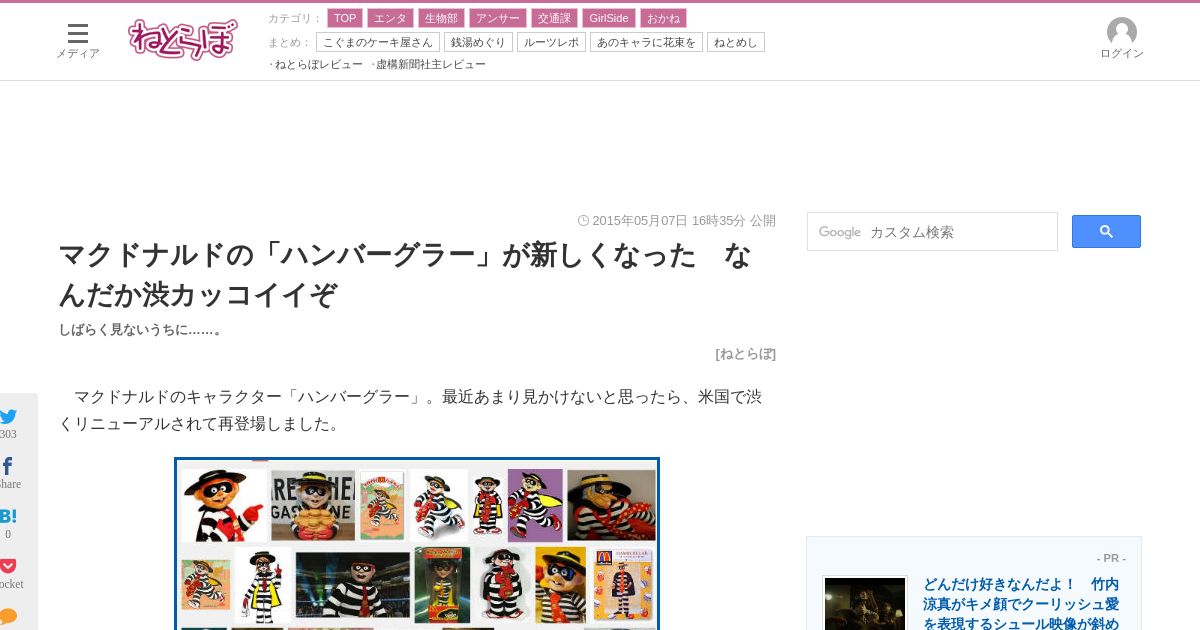Share article via Facebook icon
The height and width of the screenshot is (630, 1200).
(x=7, y=466)
